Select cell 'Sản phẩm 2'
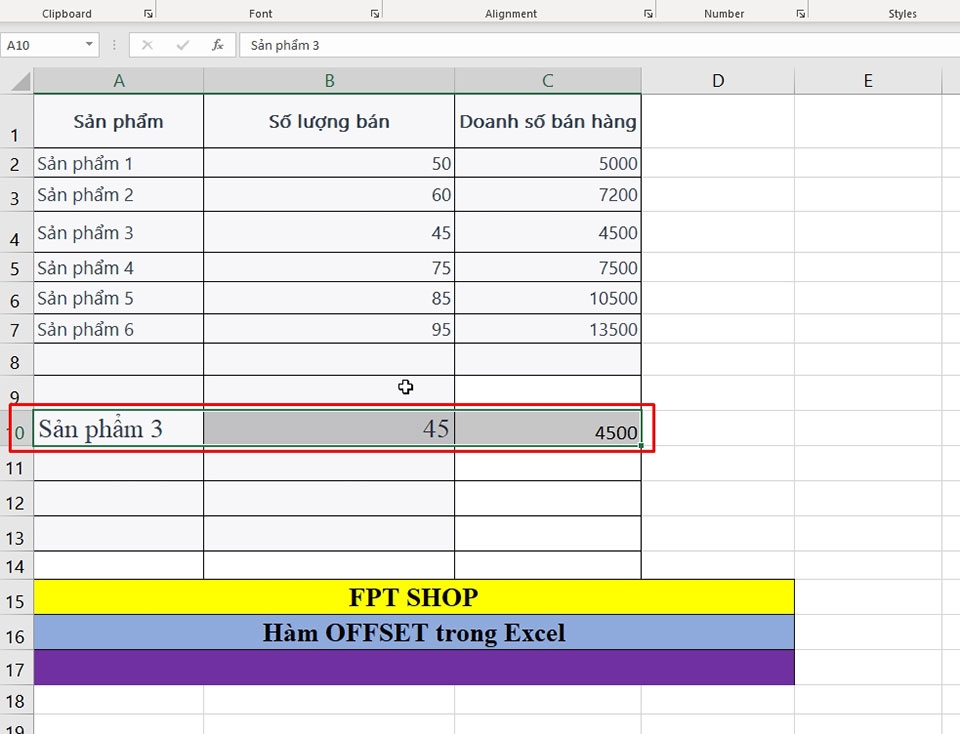The width and height of the screenshot is (960, 734). 119,195
